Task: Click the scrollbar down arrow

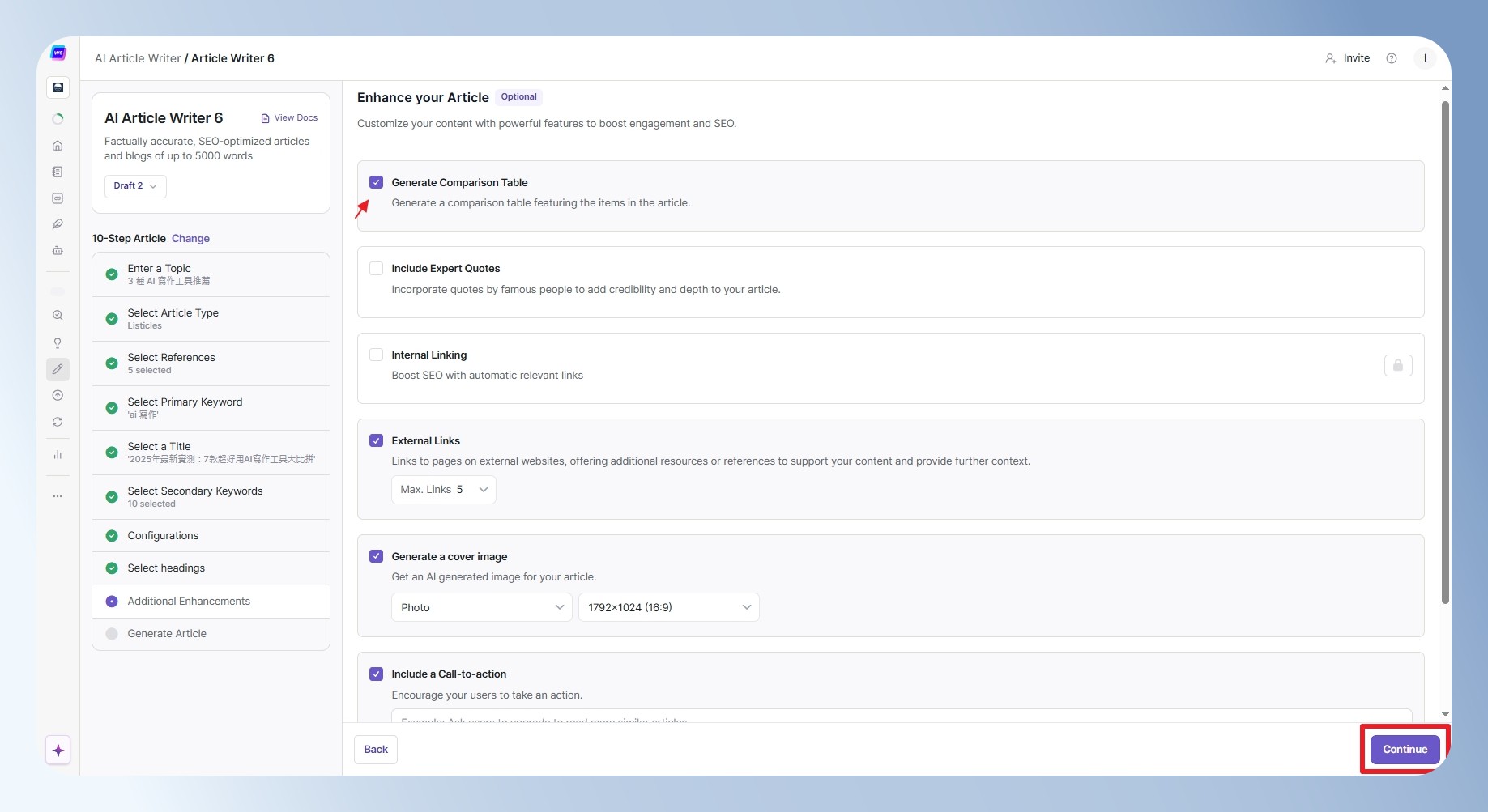Action: 1445,715
